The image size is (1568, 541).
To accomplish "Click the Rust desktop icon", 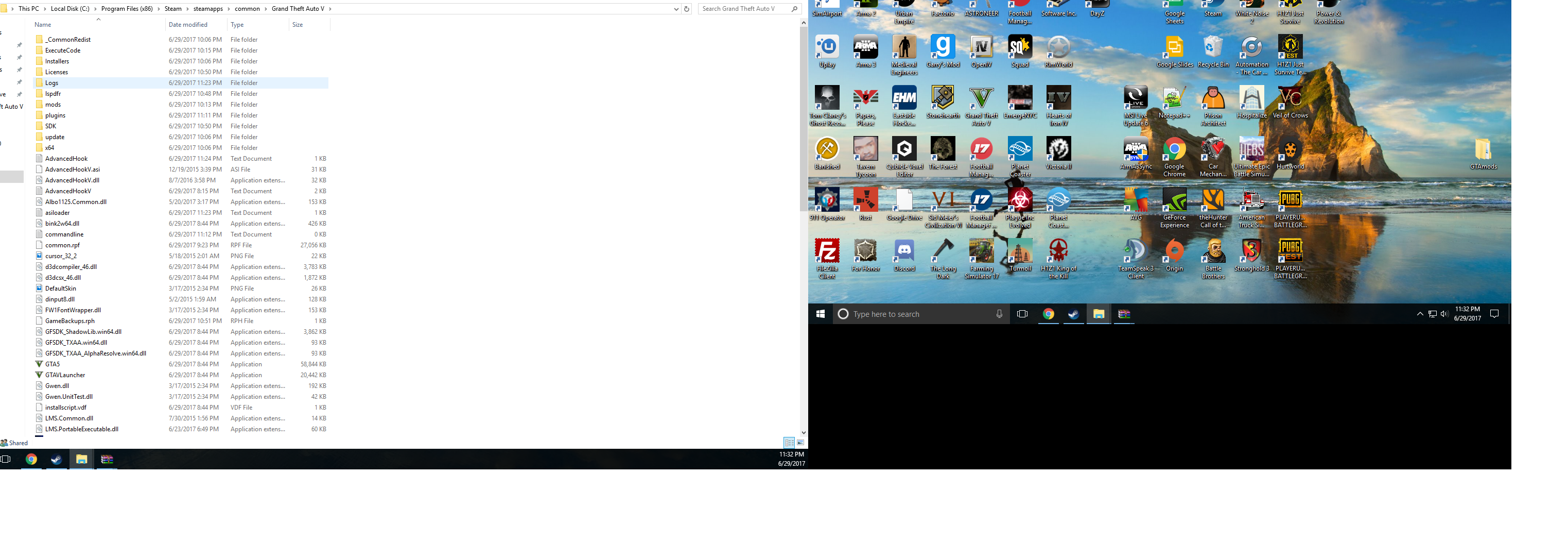I will click(x=865, y=205).
